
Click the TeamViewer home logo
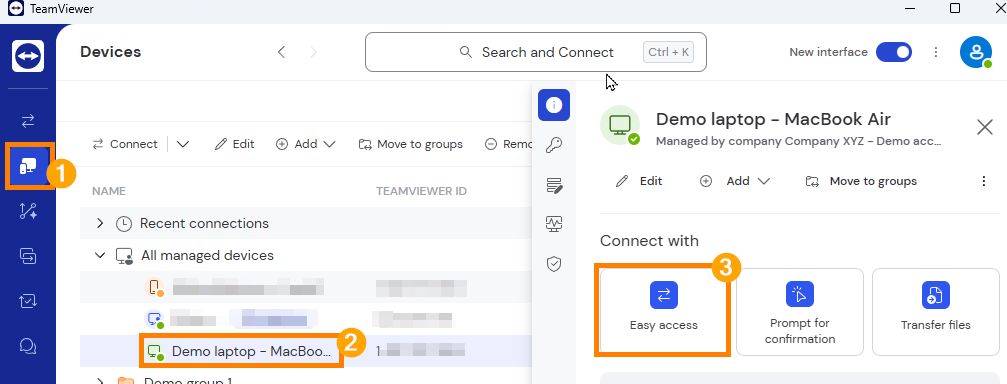click(28, 56)
